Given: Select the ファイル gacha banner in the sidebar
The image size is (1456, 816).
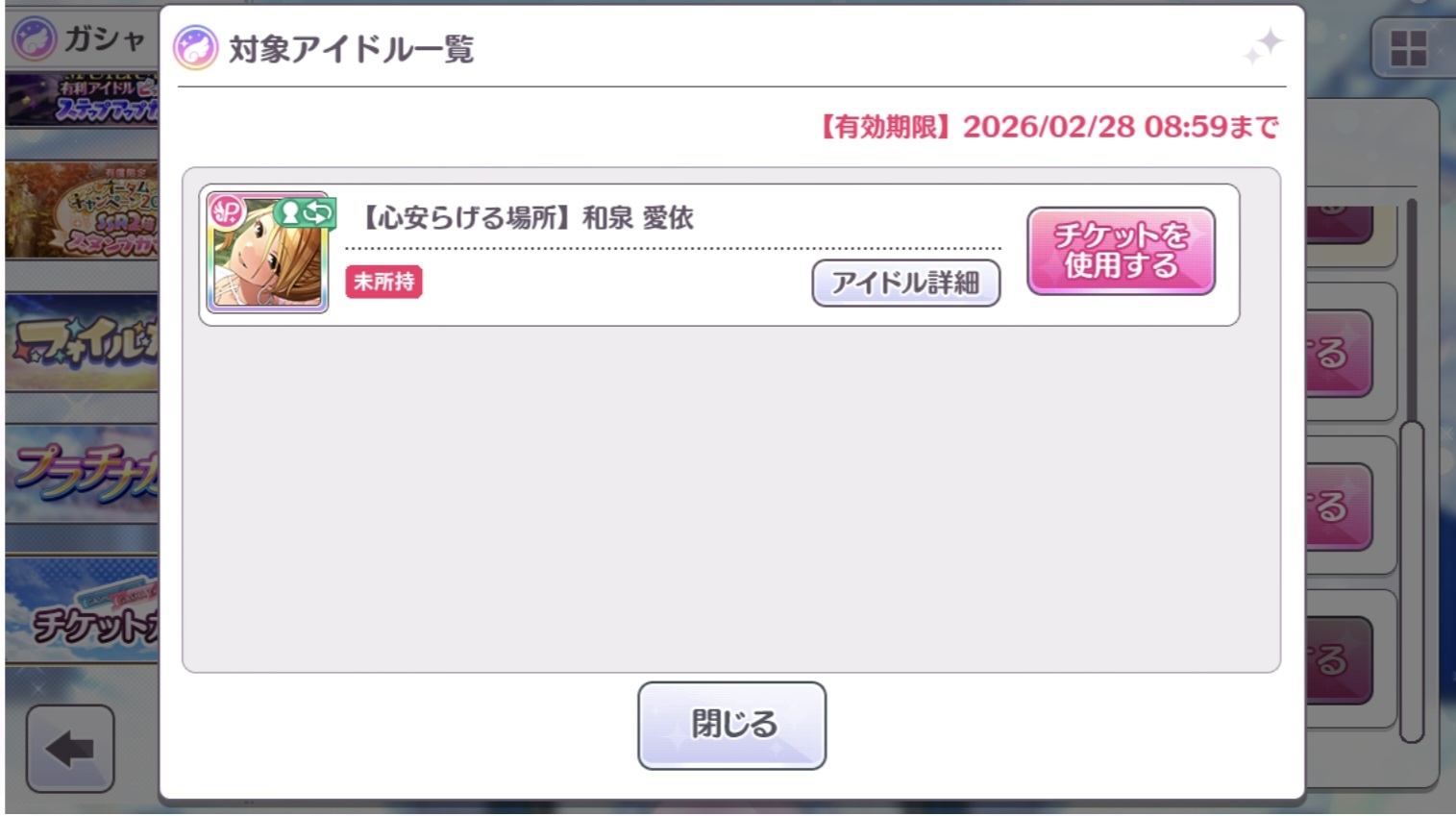Looking at the screenshot, I should tap(82, 343).
